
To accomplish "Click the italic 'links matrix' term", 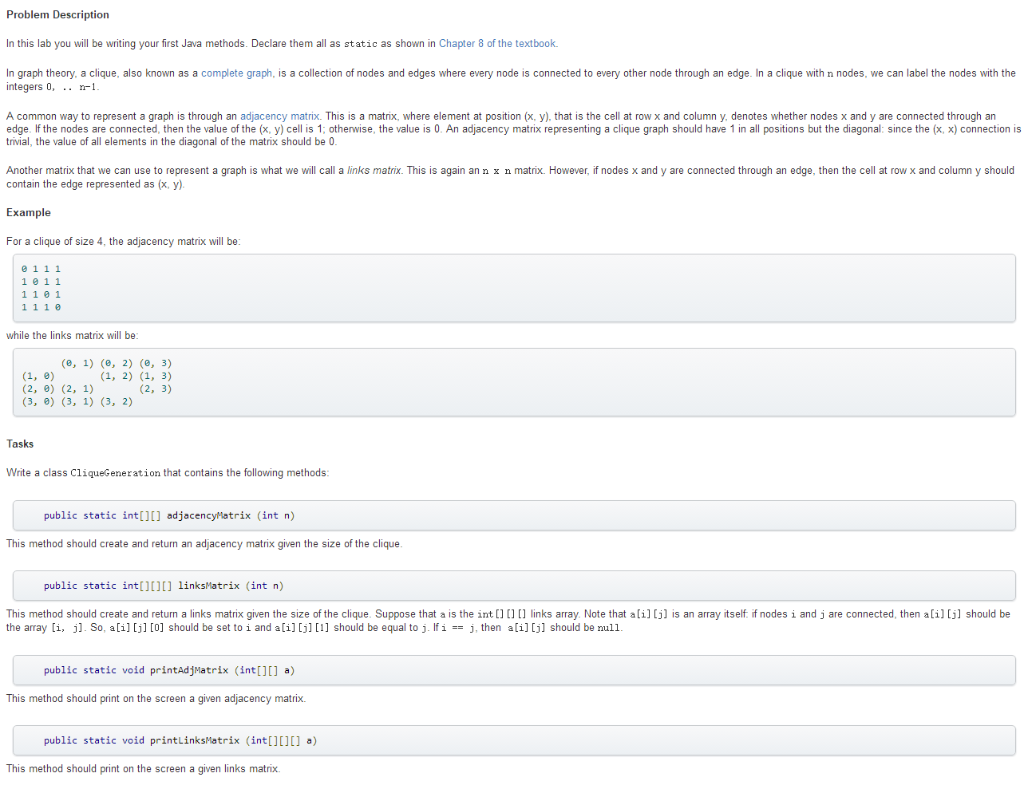I will pos(374,170).
